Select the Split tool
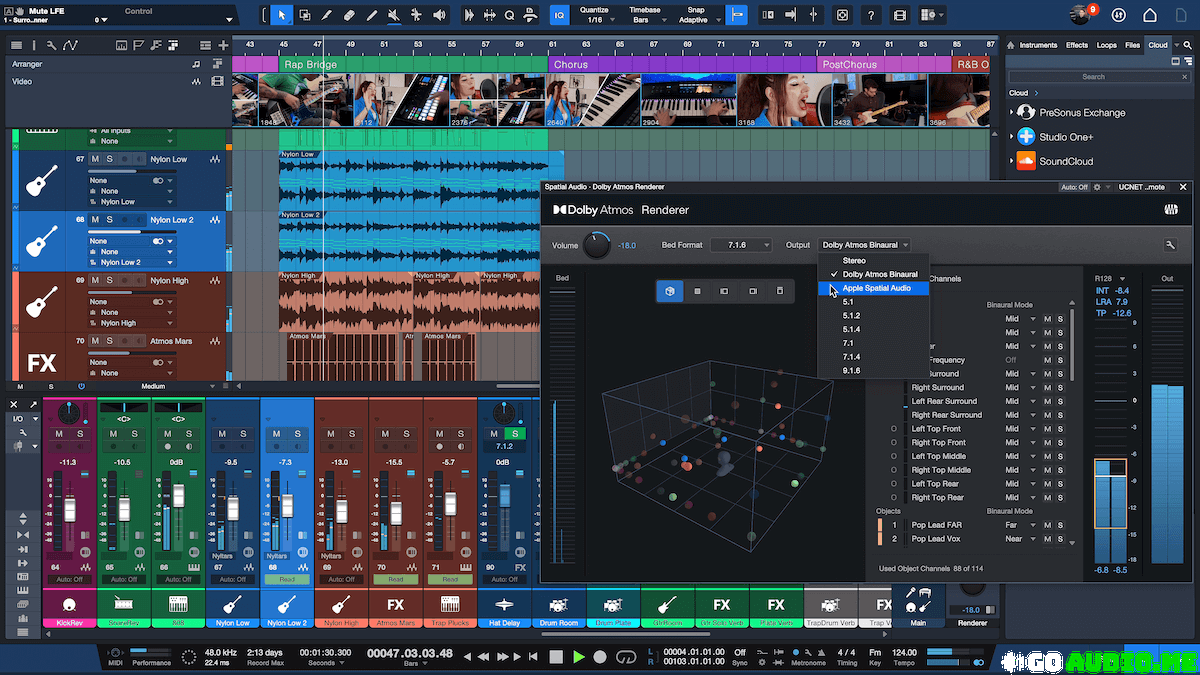Image resolution: width=1200 pixels, height=675 pixels. point(327,15)
